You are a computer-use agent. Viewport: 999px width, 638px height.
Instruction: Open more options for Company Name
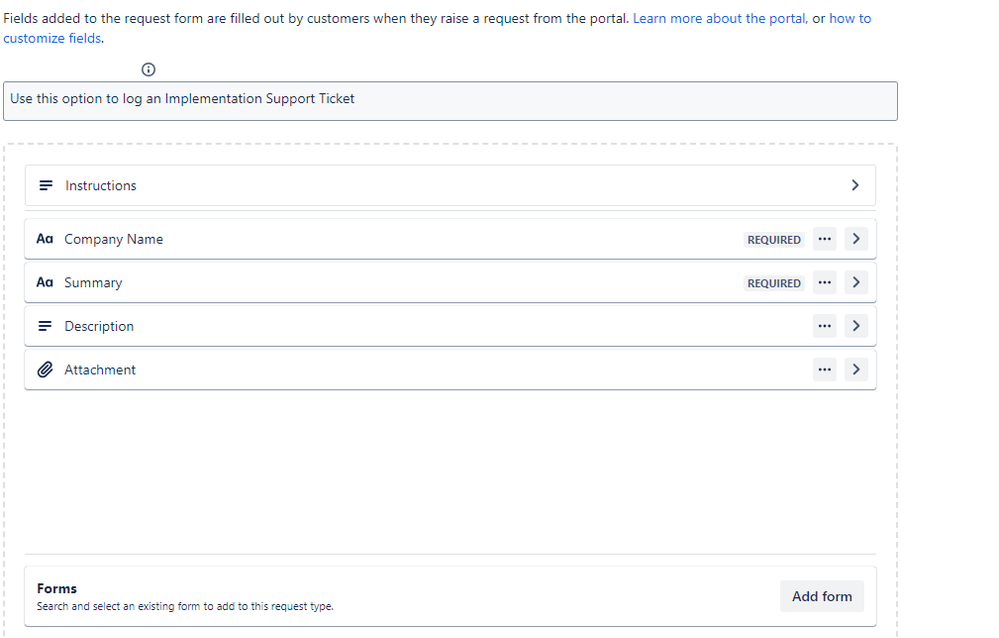(x=824, y=239)
